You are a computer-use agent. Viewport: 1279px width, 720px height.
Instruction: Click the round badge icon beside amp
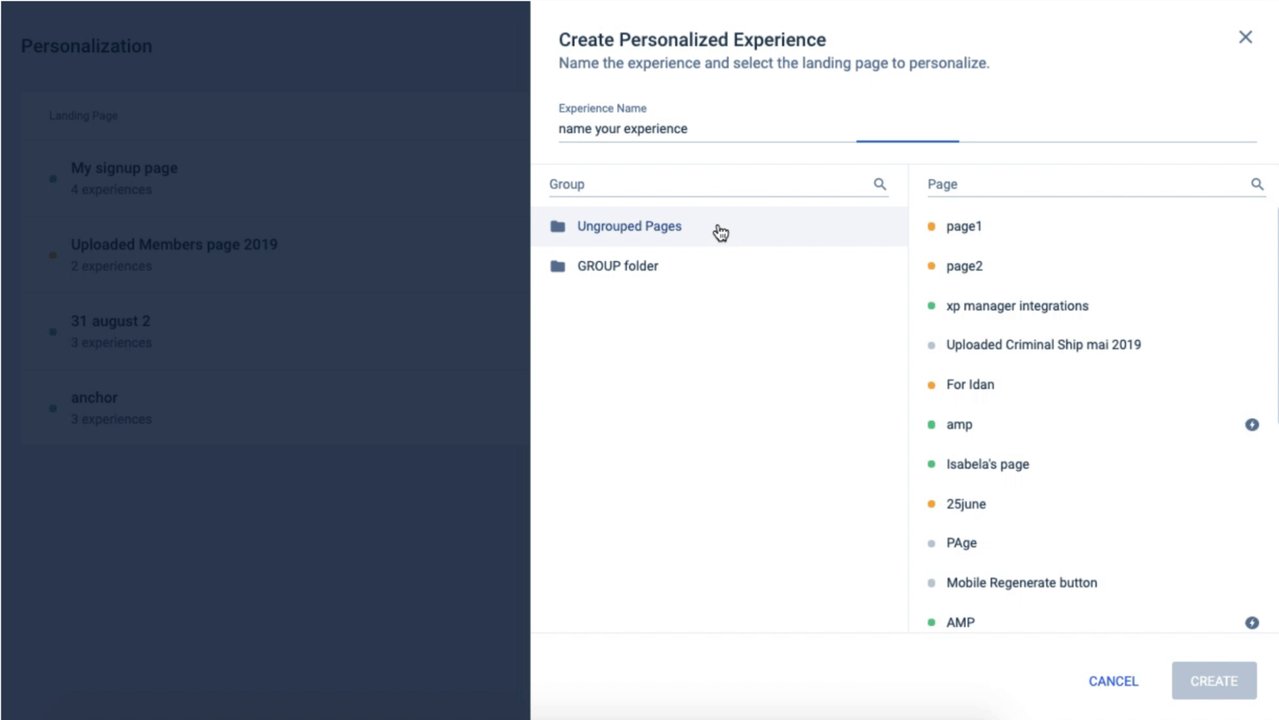point(1251,425)
